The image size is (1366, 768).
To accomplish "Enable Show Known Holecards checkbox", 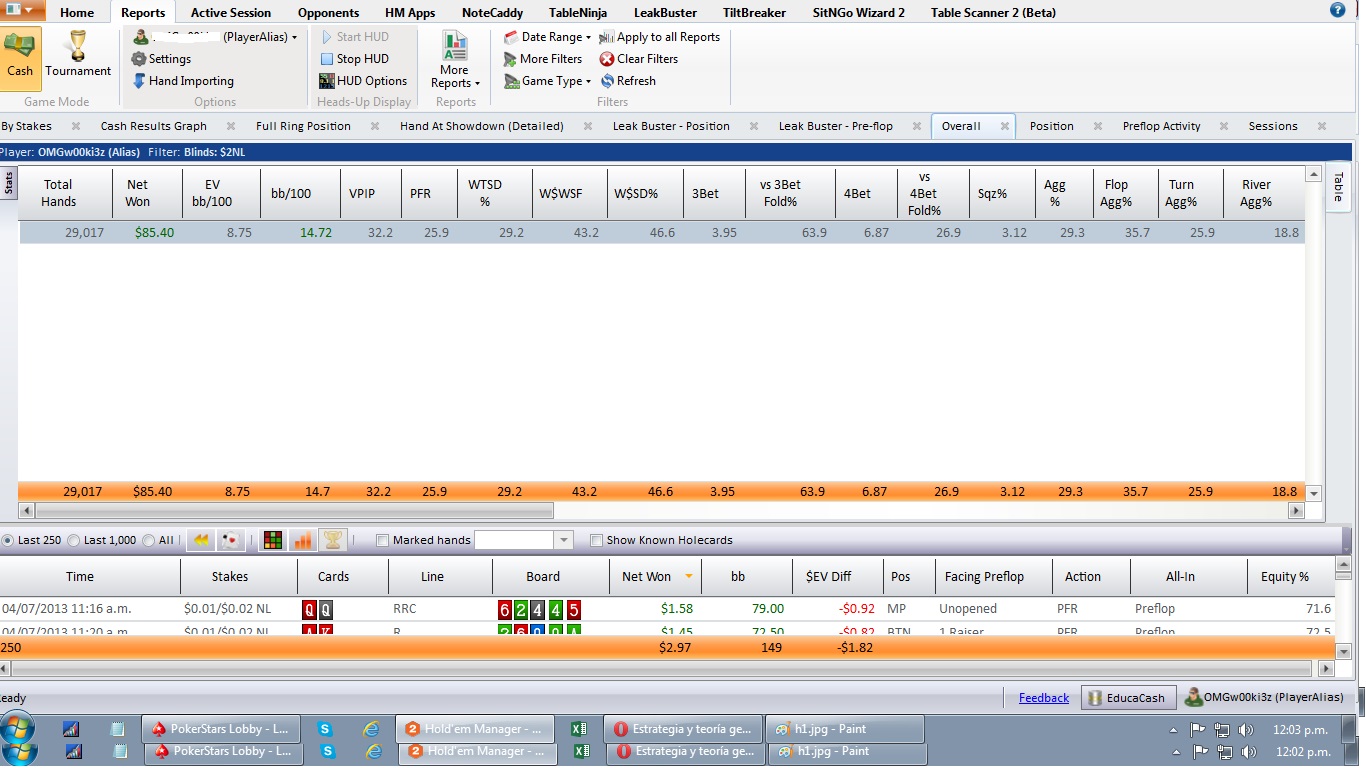I will pos(596,540).
